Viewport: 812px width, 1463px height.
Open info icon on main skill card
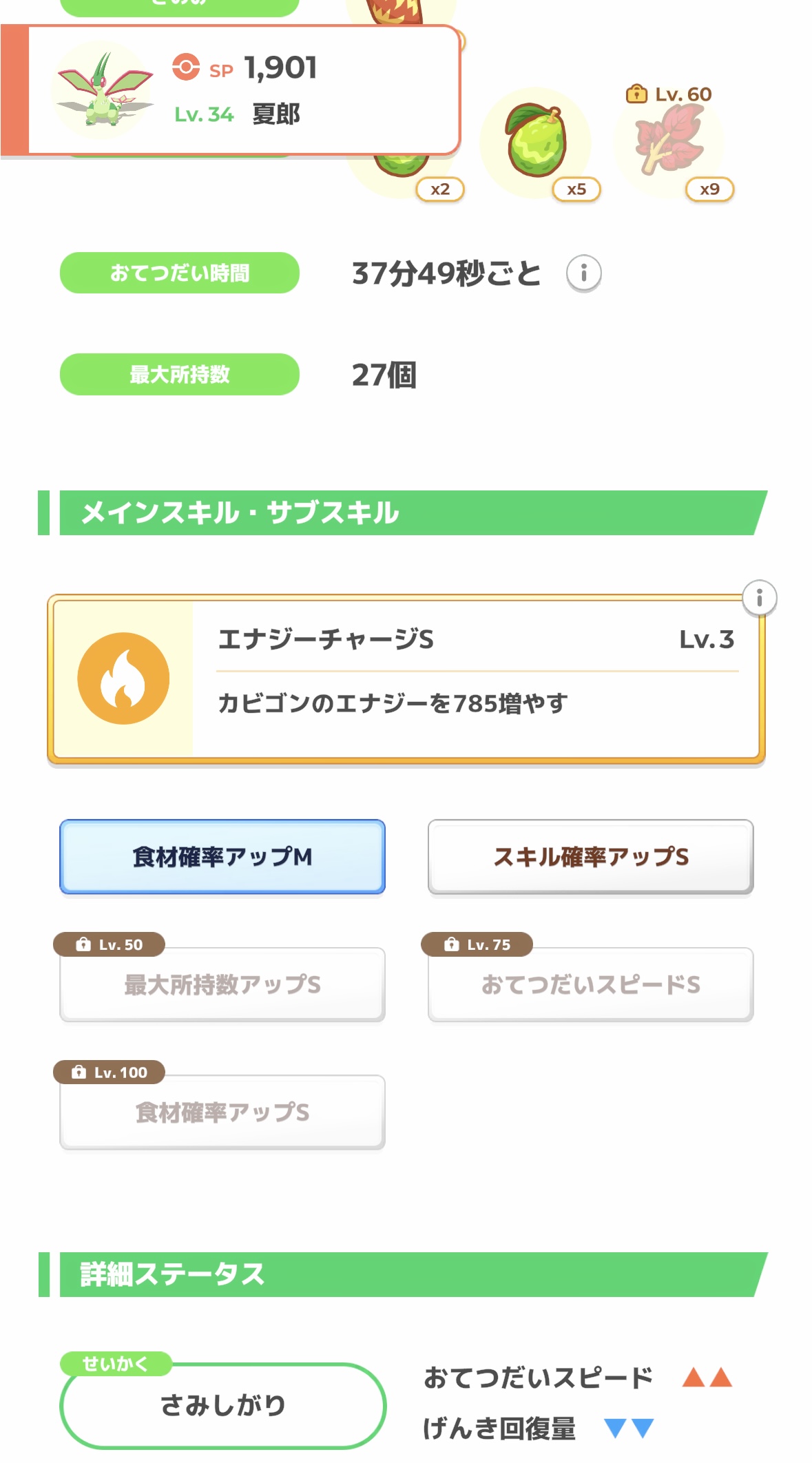click(x=759, y=598)
